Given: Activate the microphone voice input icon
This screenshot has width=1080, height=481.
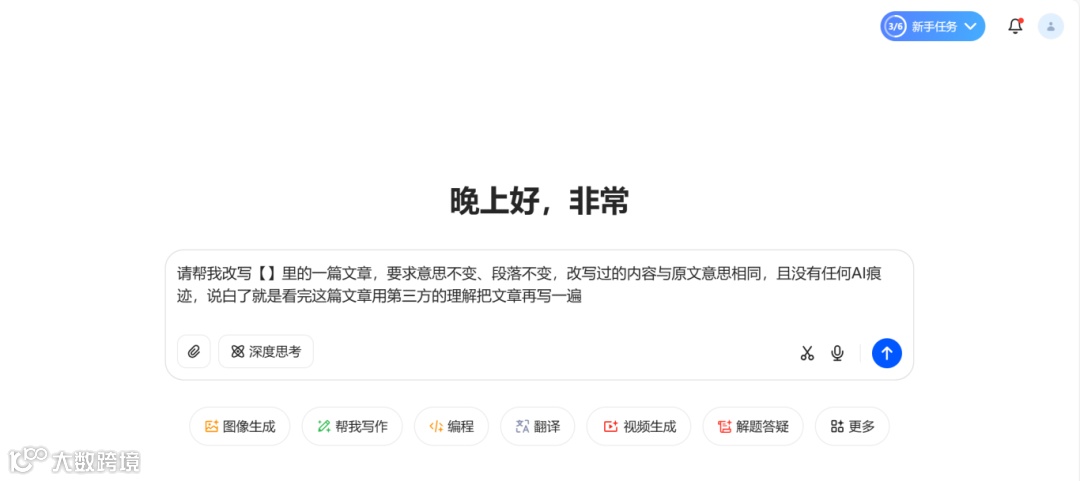Looking at the screenshot, I should click(x=838, y=353).
